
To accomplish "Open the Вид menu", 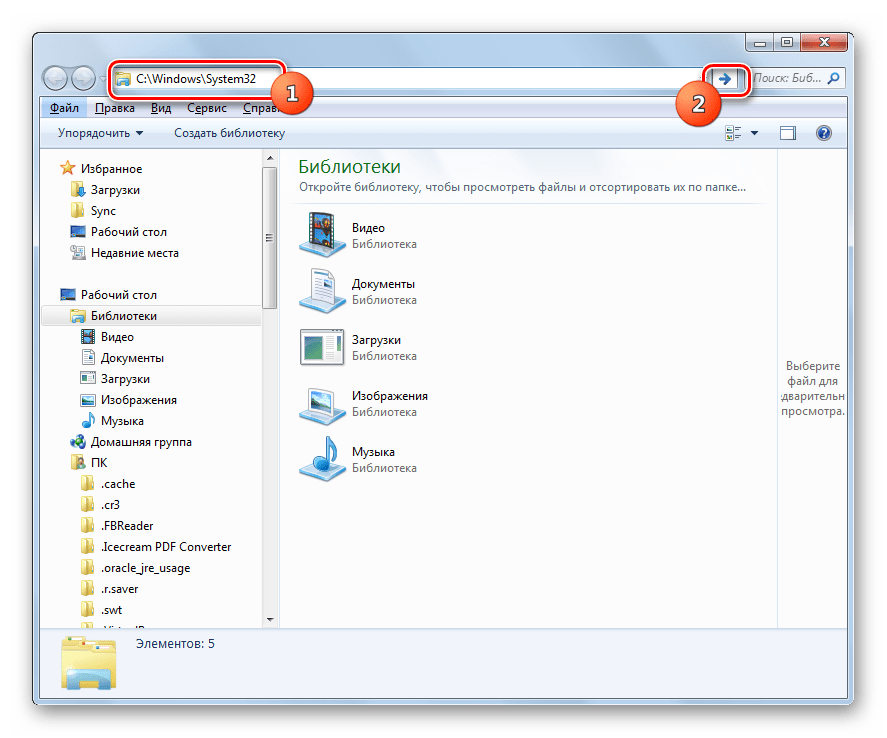I will tap(161, 108).
